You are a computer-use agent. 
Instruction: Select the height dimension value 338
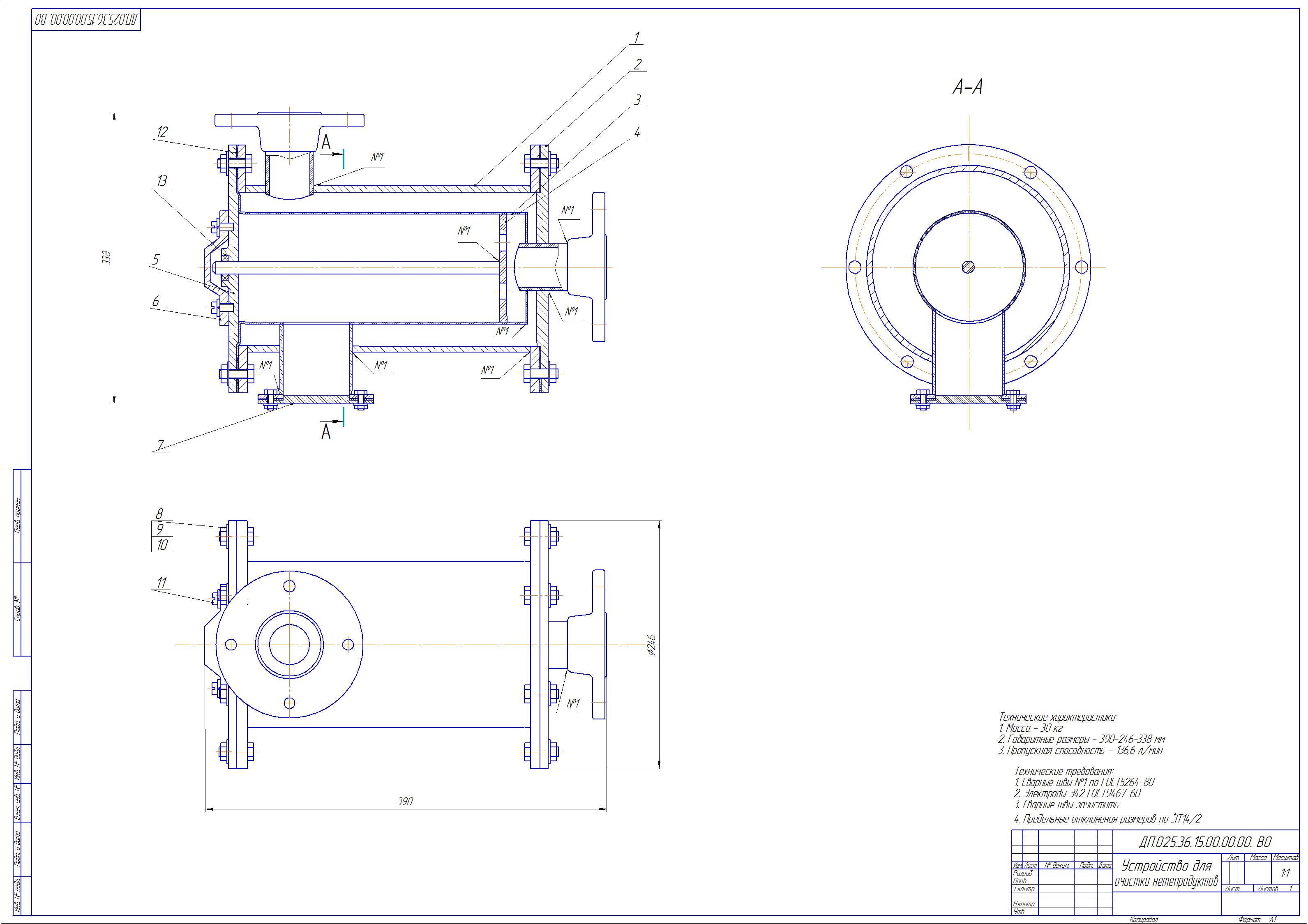(106, 258)
